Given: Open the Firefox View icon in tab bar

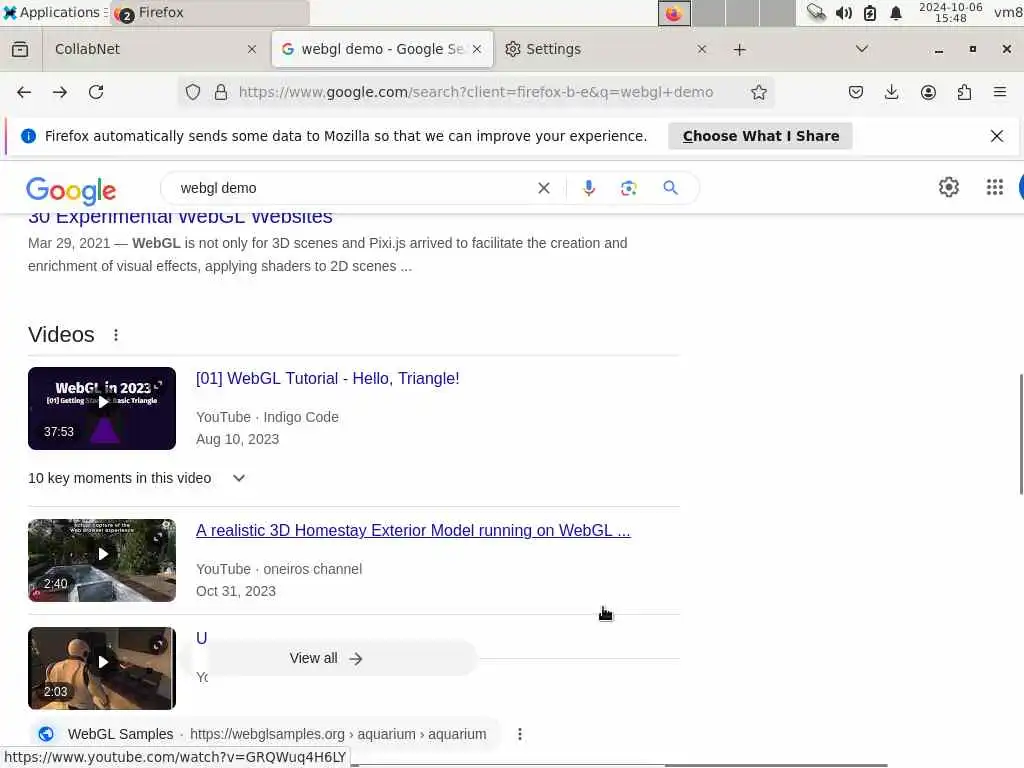Looking at the screenshot, I should point(20,50).
